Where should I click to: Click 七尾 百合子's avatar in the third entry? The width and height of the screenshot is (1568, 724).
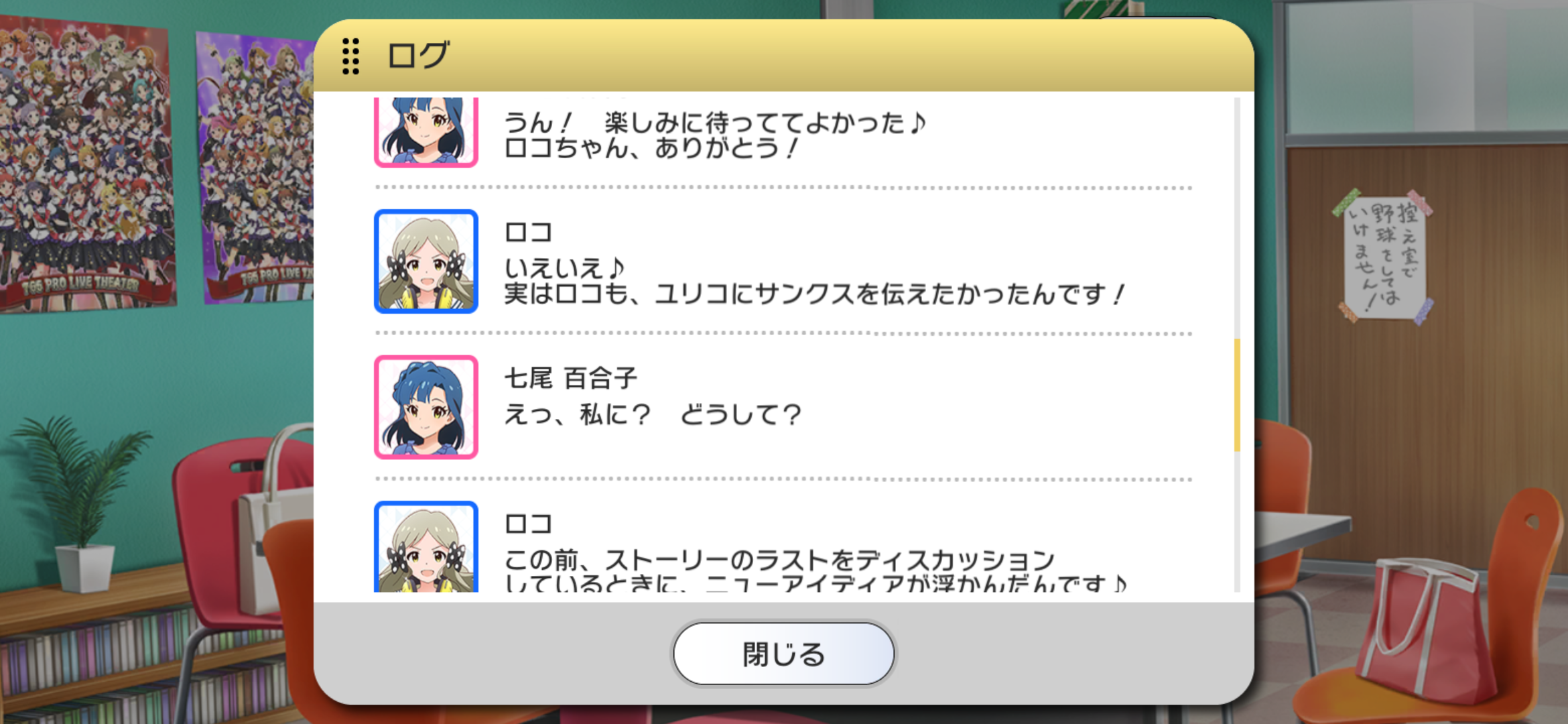pos(426,407)
